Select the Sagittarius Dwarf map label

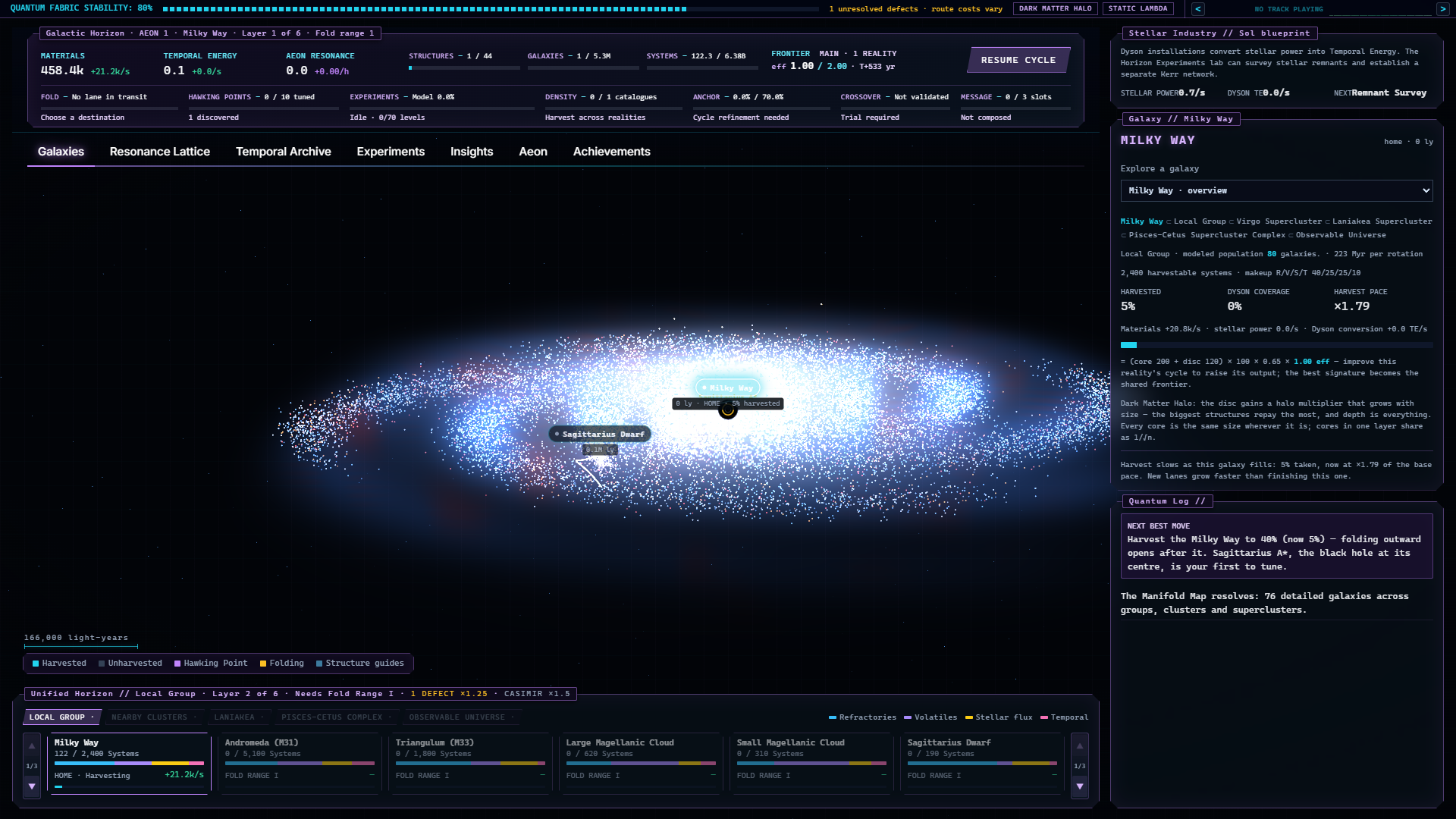[600, 435]
